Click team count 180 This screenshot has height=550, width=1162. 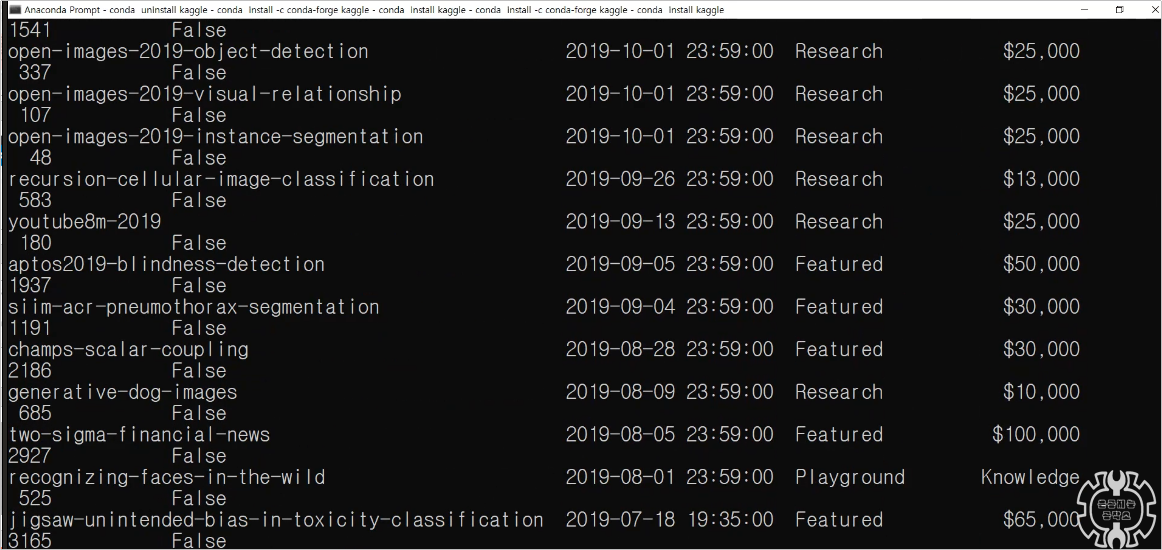[x=36, y=243]
